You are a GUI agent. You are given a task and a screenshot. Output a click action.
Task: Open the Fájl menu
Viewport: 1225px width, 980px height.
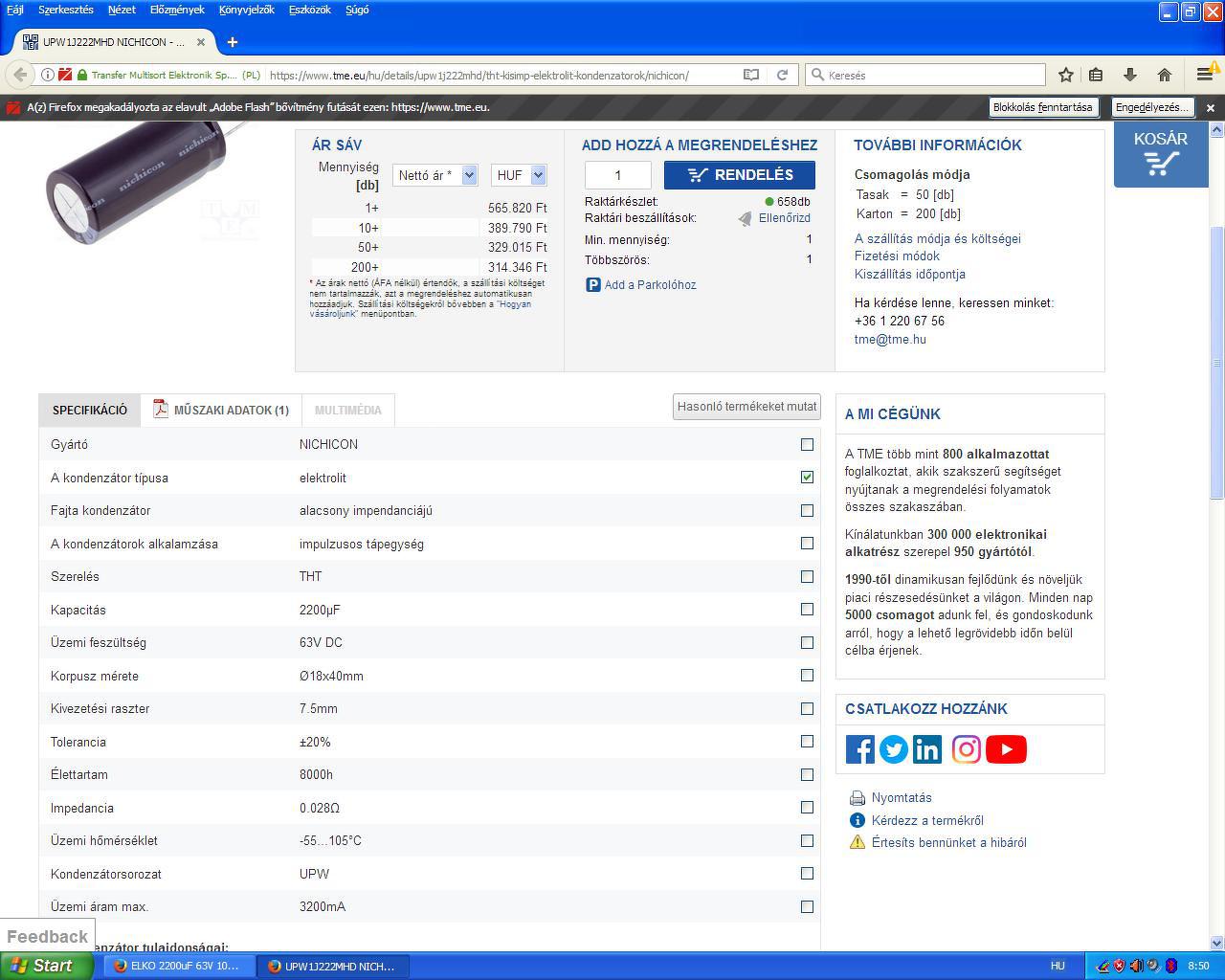pyautogui.click(x=15, y=10)
